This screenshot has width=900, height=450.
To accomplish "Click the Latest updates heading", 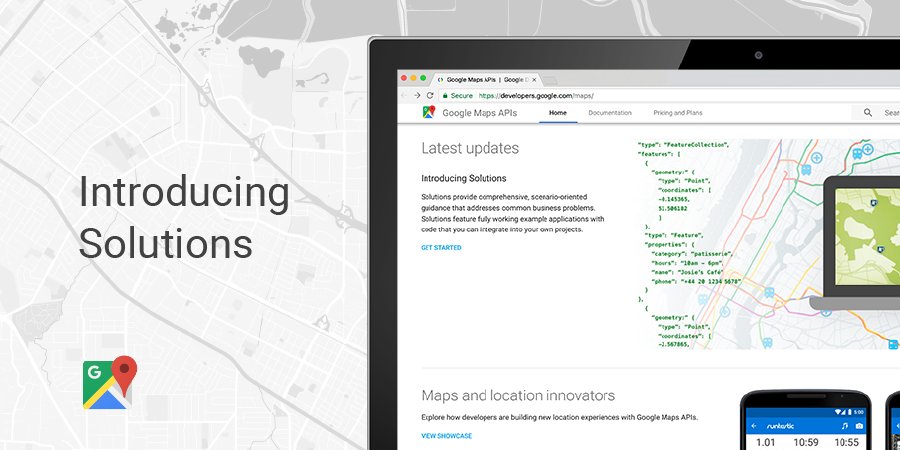I will click(x=470, y=148).
